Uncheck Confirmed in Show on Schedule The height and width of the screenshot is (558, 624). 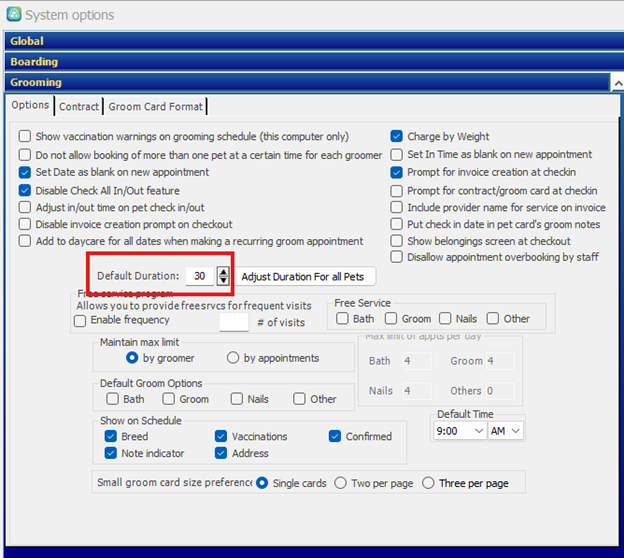tap(335, 436)
